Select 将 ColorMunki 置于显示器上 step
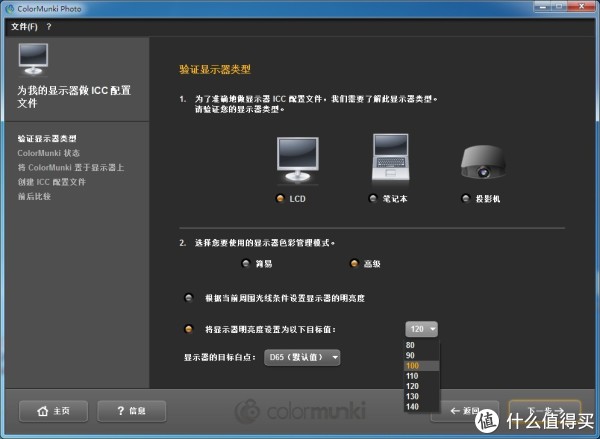Screen dimensions: 600x439 tap(70, 168)
